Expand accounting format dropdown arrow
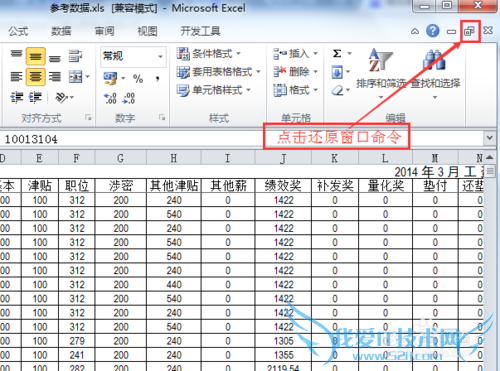Image resolution: width=500 pixels, height=371 pixels. [123, 78]
